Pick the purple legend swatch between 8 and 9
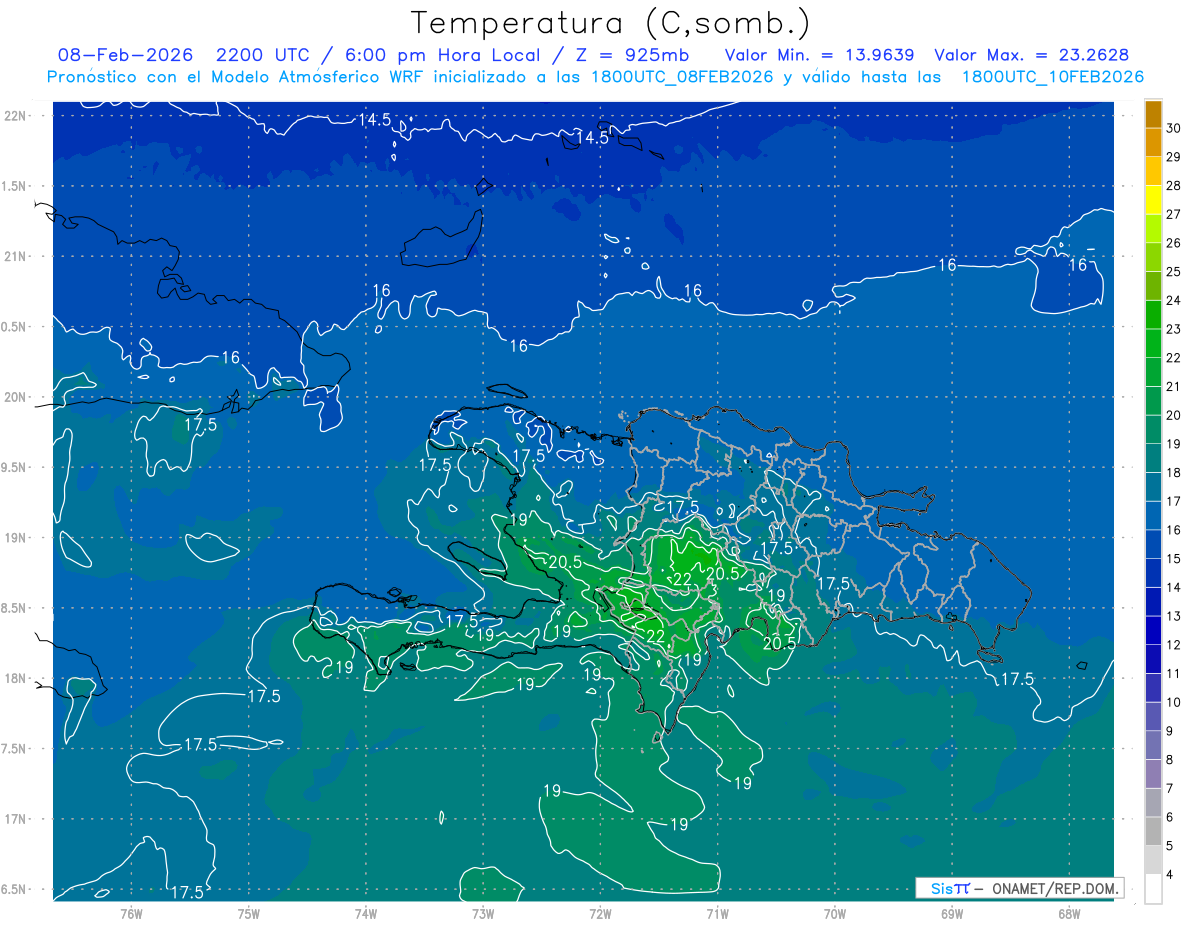Screen dimensions: 1200x927 [x=1153, y=745]
